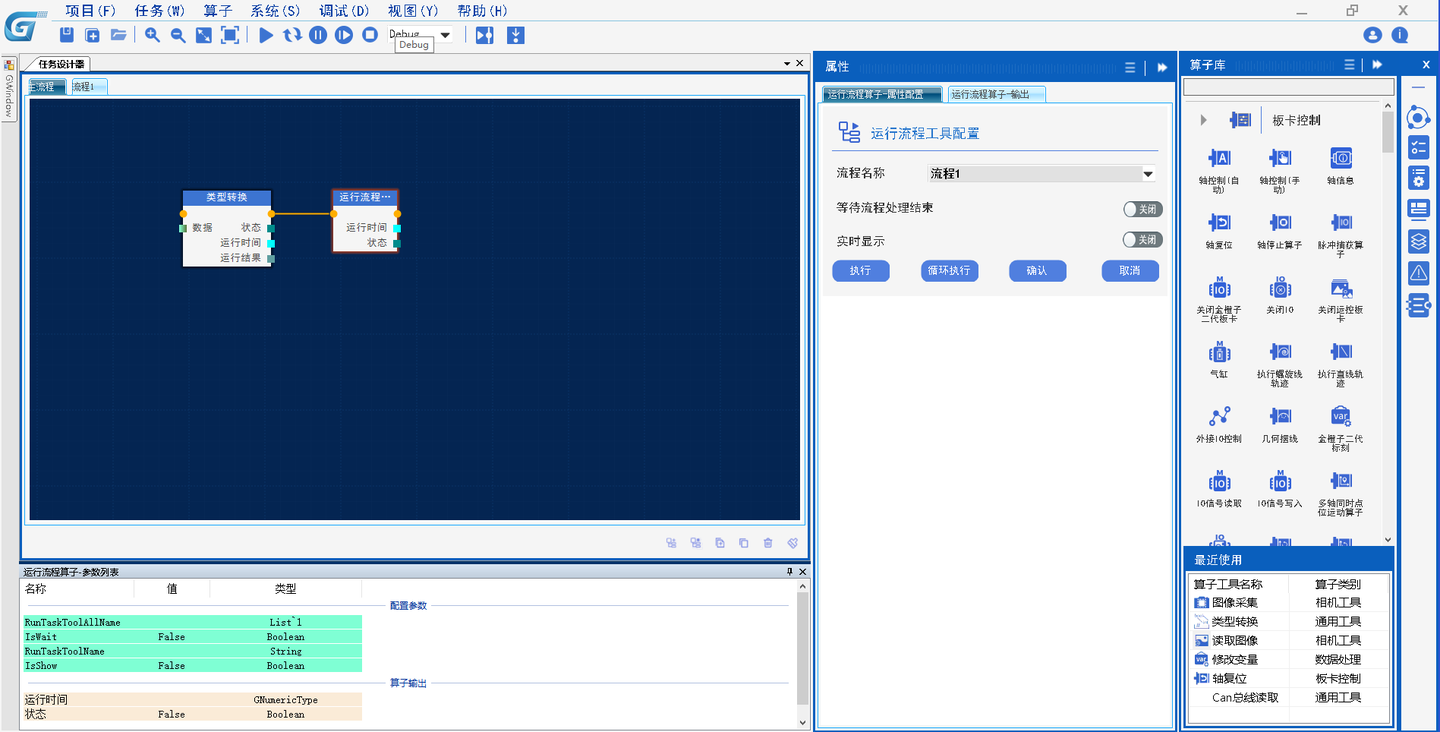Select the 气缸 operator icon
The width and height of the screenshot is (1440, 732).
[1219, 352]
